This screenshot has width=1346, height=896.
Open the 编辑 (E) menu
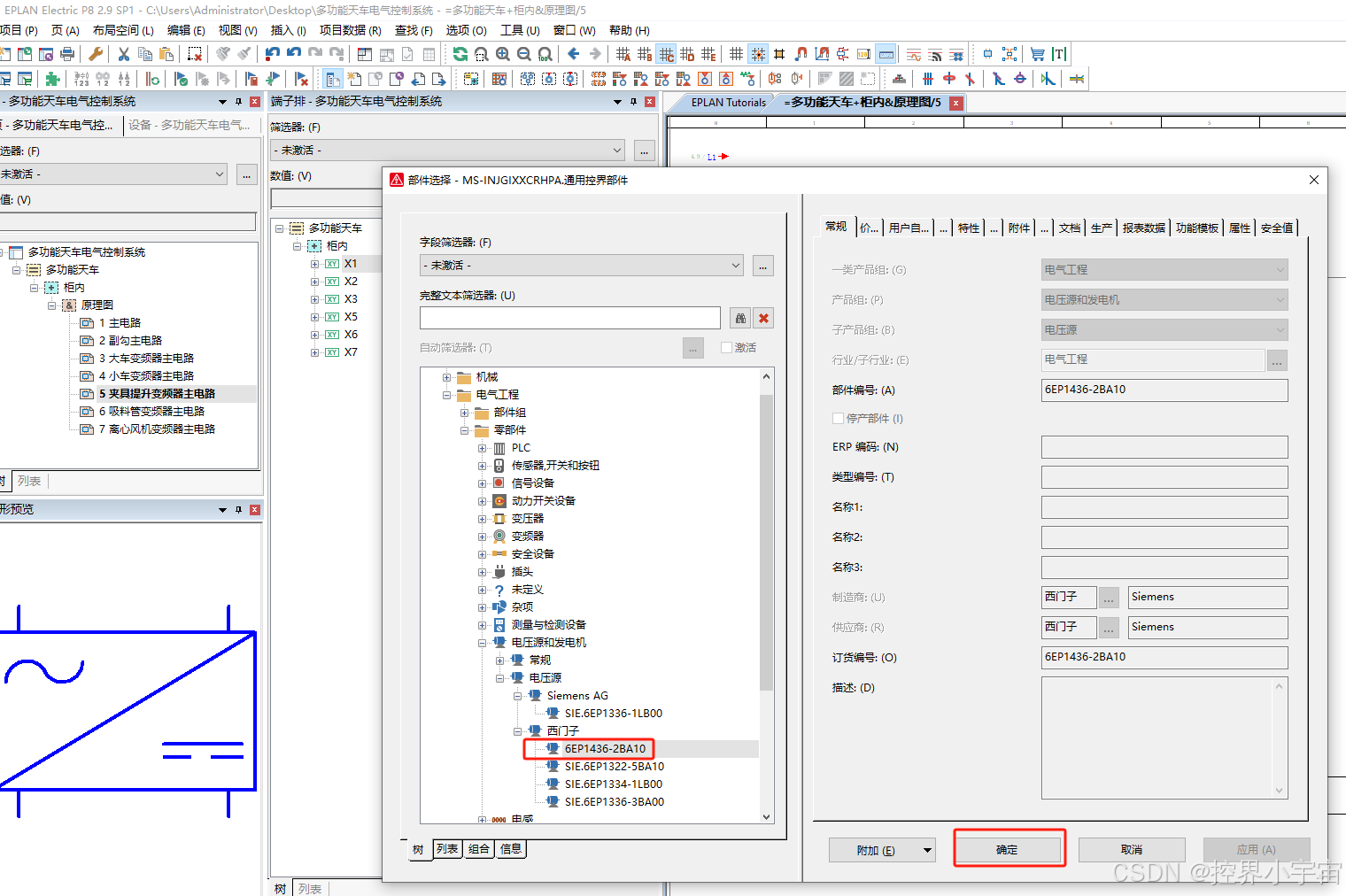coord(186,30)
